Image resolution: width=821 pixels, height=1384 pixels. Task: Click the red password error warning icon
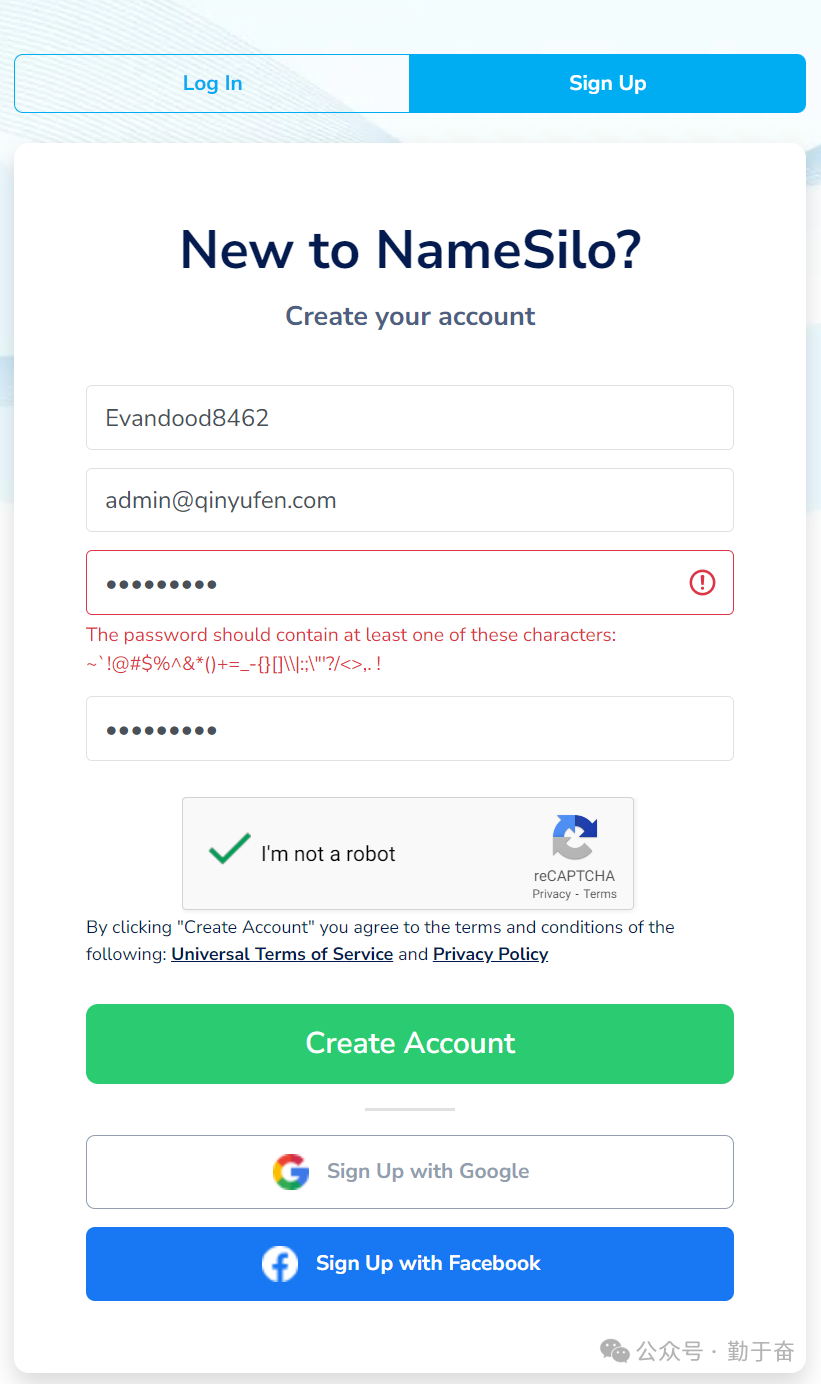pos(702,582)
